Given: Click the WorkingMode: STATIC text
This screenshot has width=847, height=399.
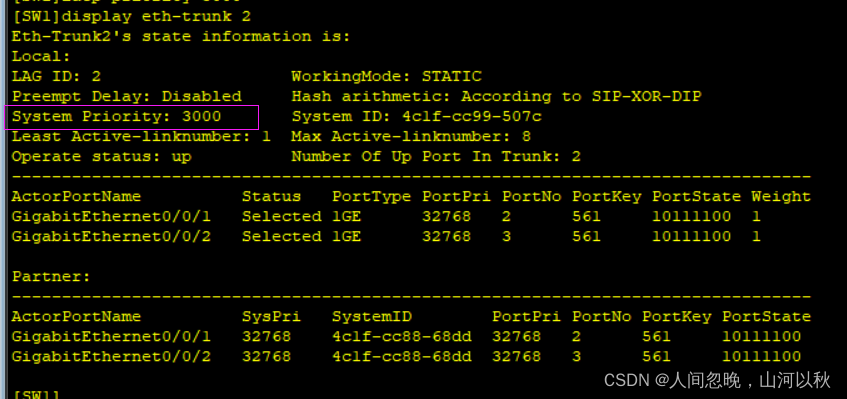Looking at the screenshot, I should [386, 77].
